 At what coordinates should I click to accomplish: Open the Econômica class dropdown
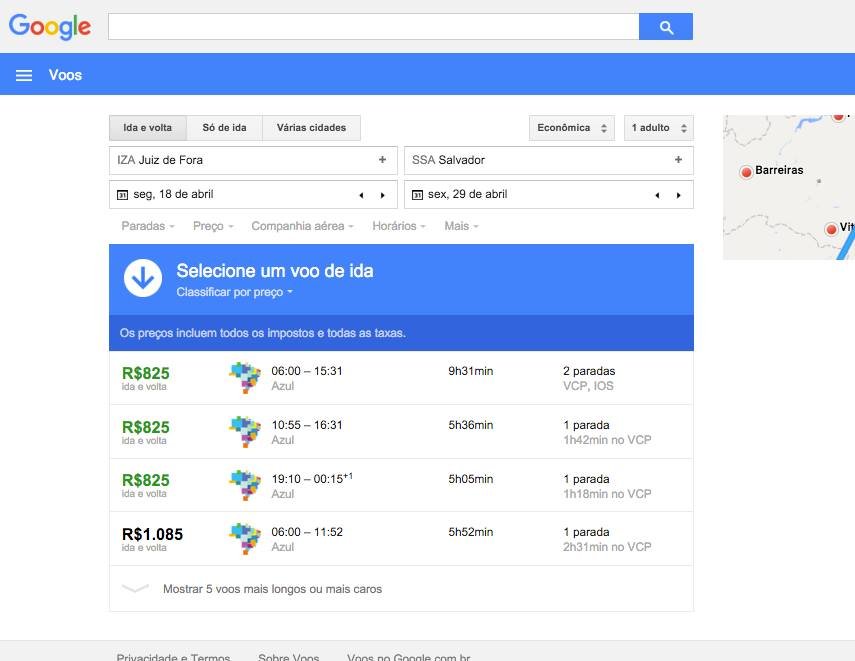[x=573, y=128]
